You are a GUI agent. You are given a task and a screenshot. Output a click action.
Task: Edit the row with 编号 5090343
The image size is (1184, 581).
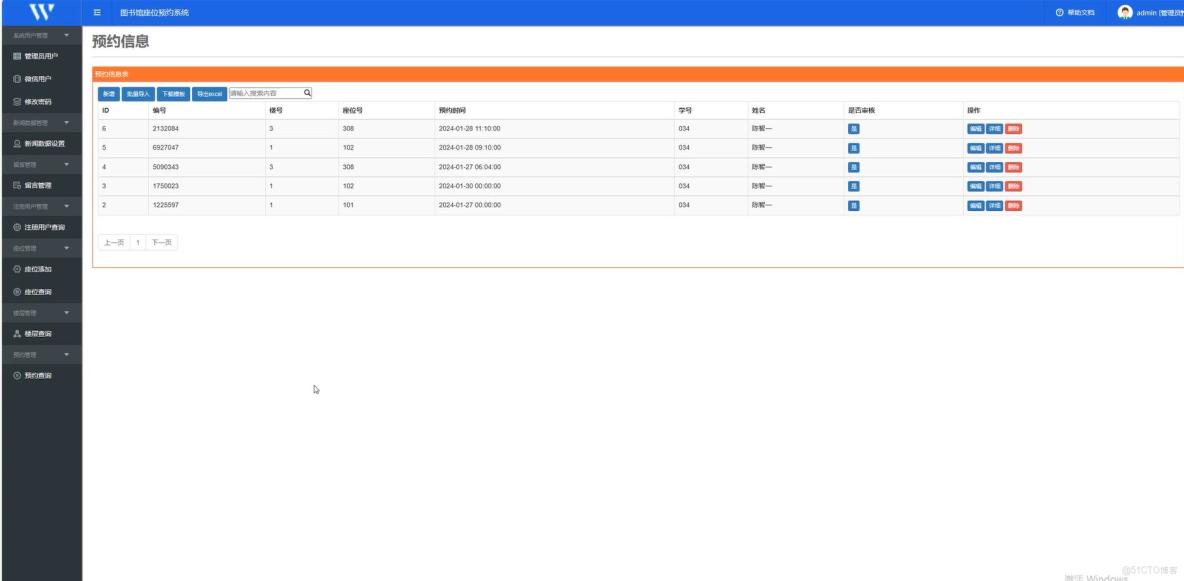point(976,167)
